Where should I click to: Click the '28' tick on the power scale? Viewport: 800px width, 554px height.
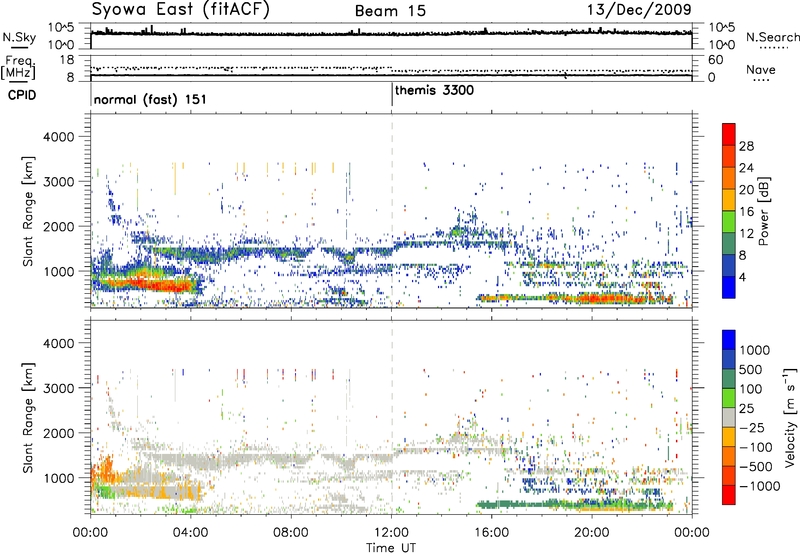(746, 147)
